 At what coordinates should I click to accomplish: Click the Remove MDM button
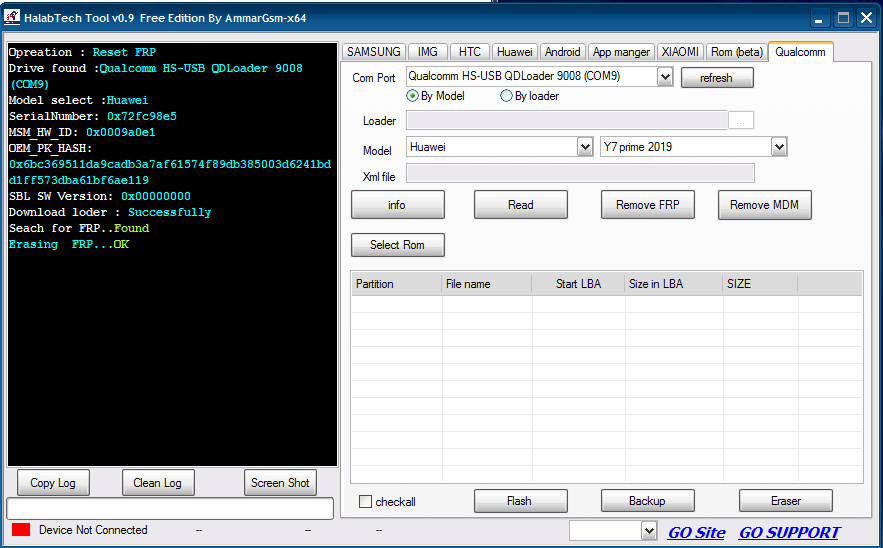coord(764,204)
